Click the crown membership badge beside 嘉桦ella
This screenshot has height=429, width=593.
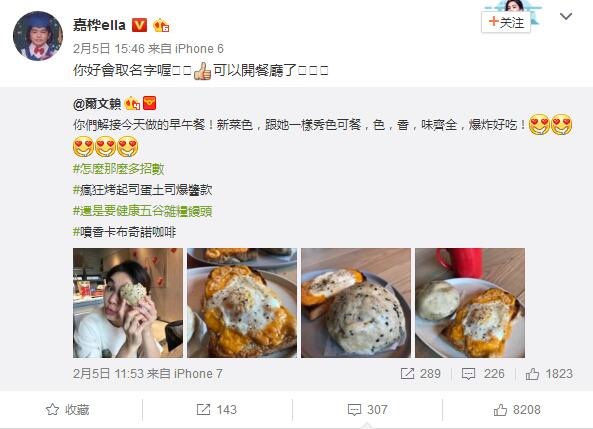click(x=161, y=25)
